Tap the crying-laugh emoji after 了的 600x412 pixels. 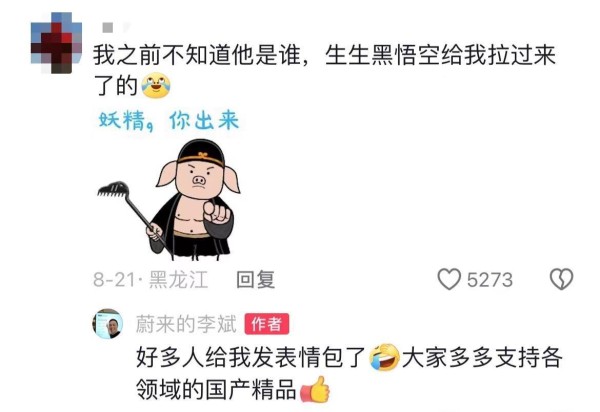156,86
